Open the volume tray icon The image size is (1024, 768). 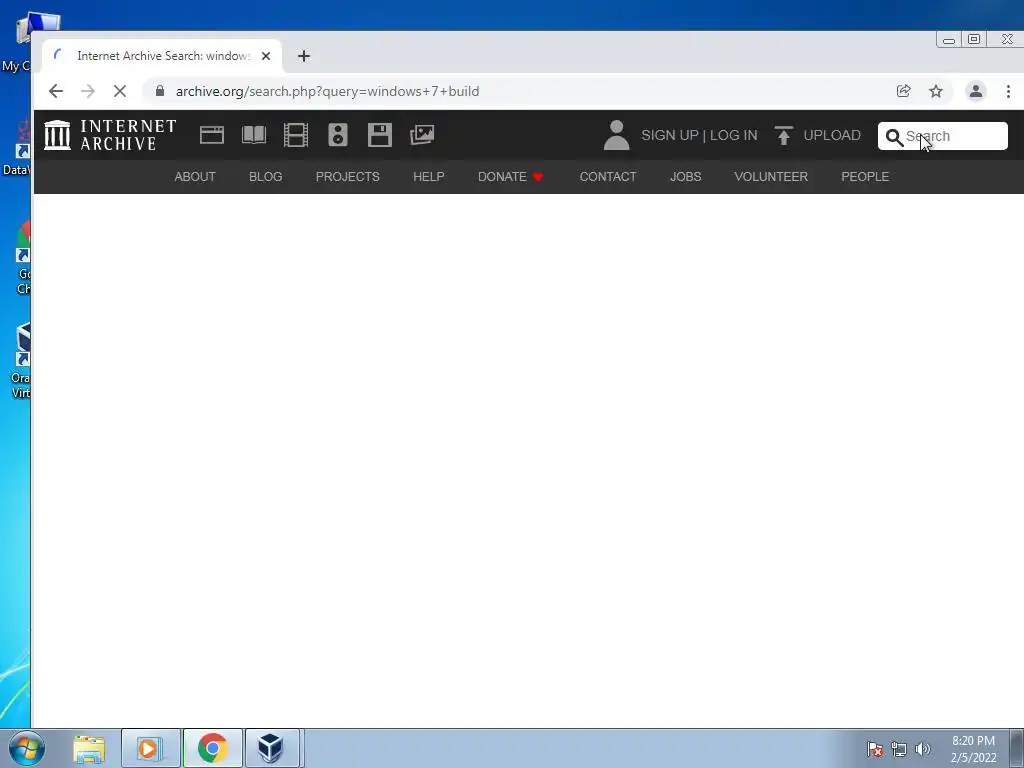click(922, 749)
